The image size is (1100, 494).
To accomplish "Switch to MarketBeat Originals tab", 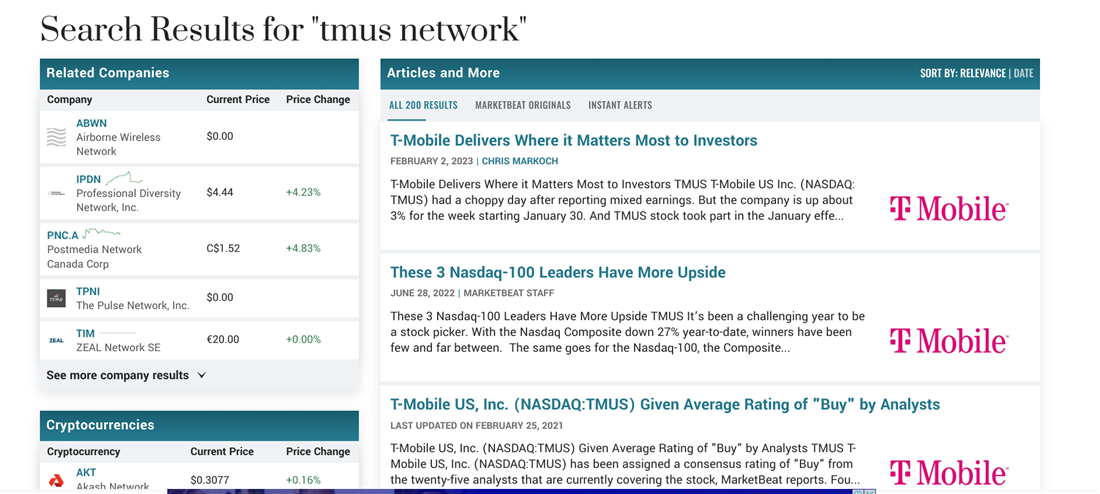I will pyautogui.click(x=523, y=105).
